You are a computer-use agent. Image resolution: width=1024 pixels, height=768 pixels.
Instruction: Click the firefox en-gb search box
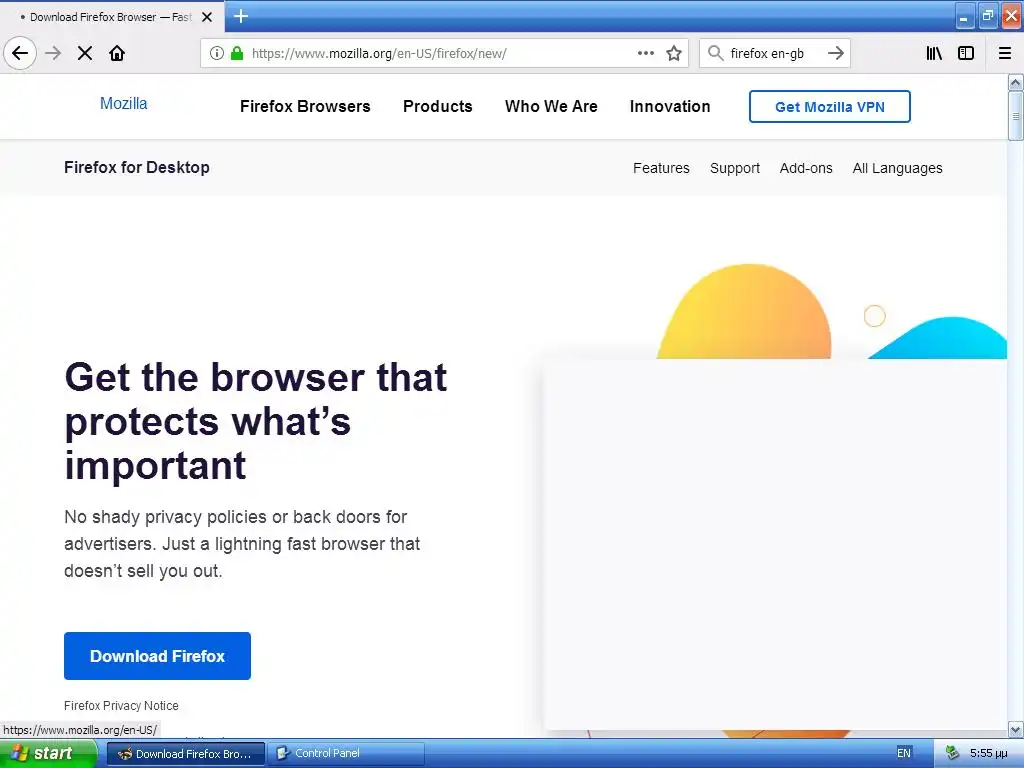pos(775,53)
